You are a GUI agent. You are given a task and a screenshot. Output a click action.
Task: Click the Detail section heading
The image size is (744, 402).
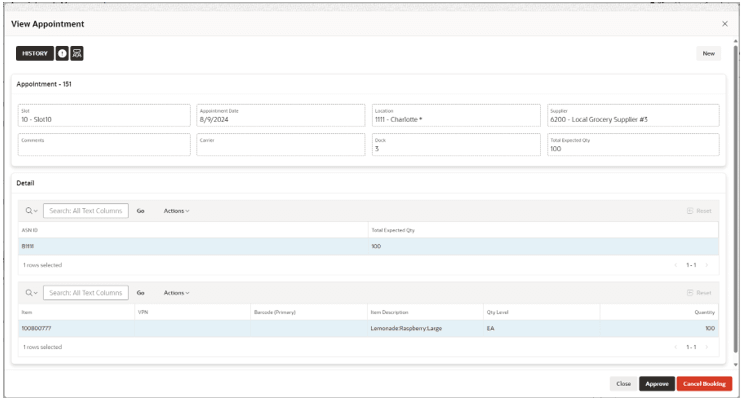point(25,183)
